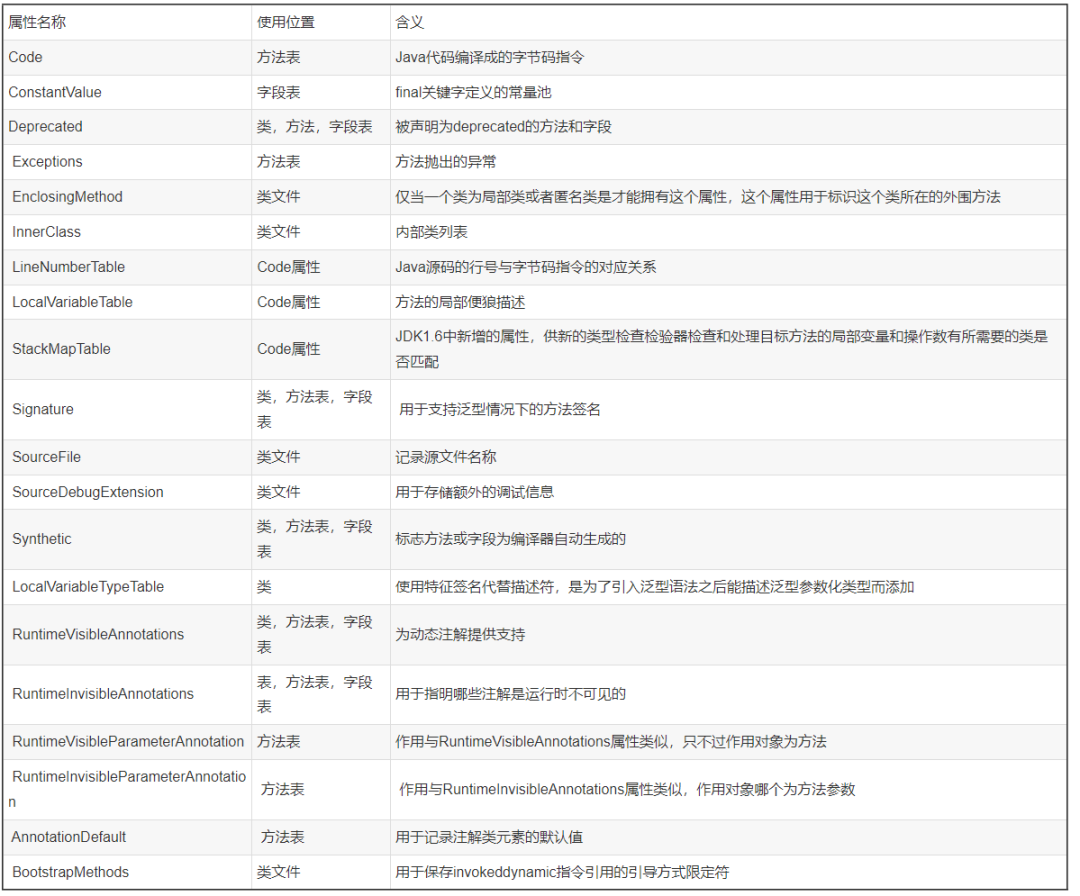
Task: Click '类，方法表，字段表' in Signature row
Action: [x=314, y=409]
